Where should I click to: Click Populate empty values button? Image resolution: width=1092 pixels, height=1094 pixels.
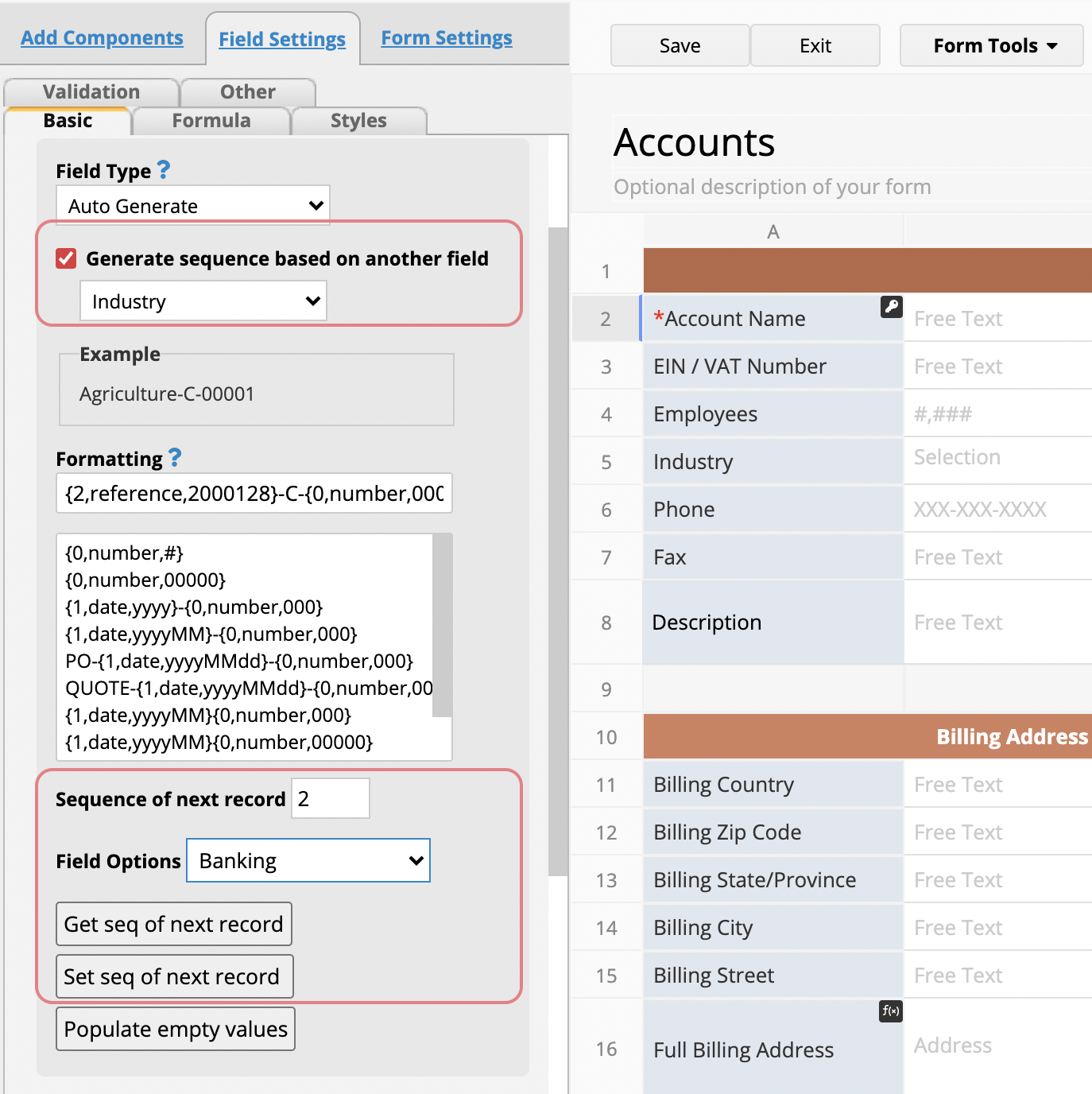pos(176,1029)
